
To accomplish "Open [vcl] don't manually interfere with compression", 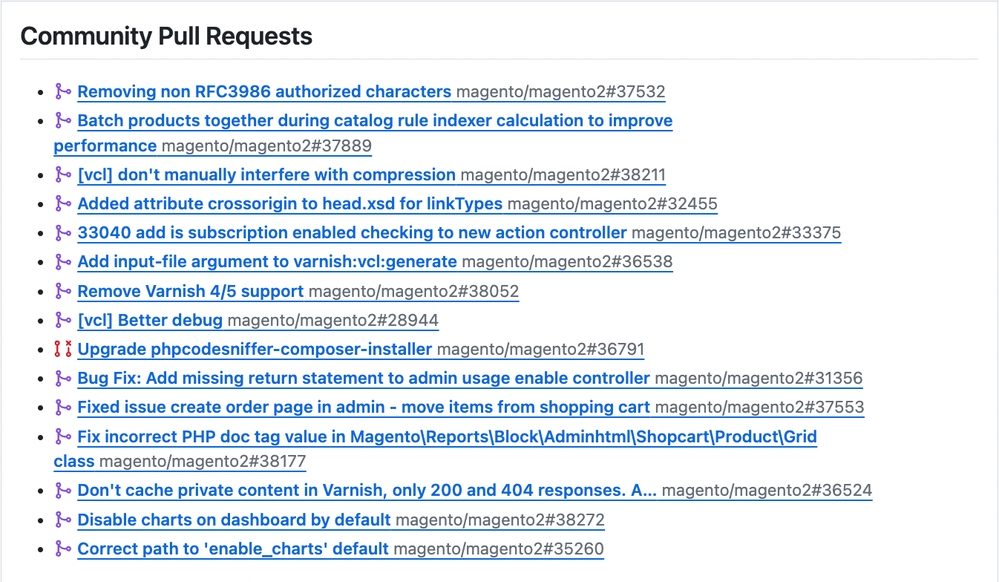I will 266,175.
